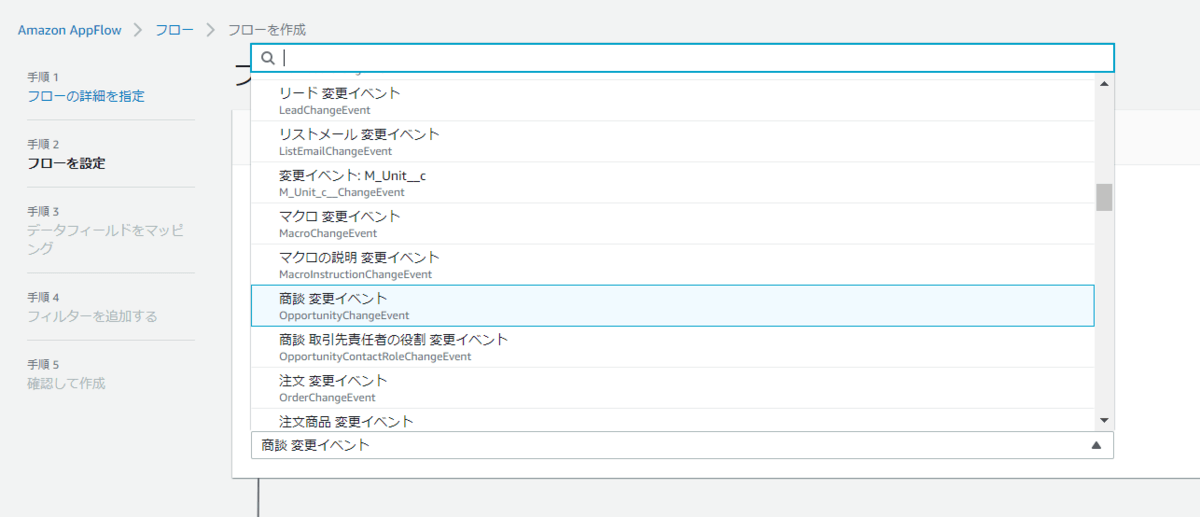Select リード 変更イベント option
The height and width of the screenshot is (517, 1200).
pyautogui.click(x=673, y=101)
